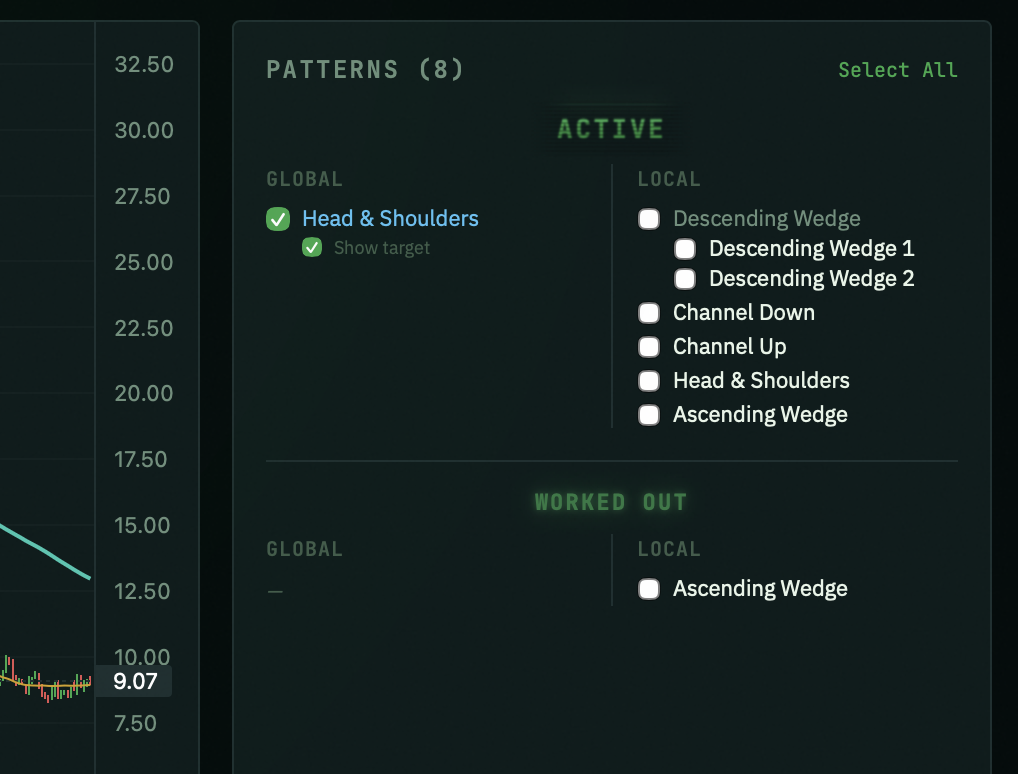Toggle the Channel Down checkbox
The width and height of the screenshot is (1018, 774).
[x=649, y=313]
